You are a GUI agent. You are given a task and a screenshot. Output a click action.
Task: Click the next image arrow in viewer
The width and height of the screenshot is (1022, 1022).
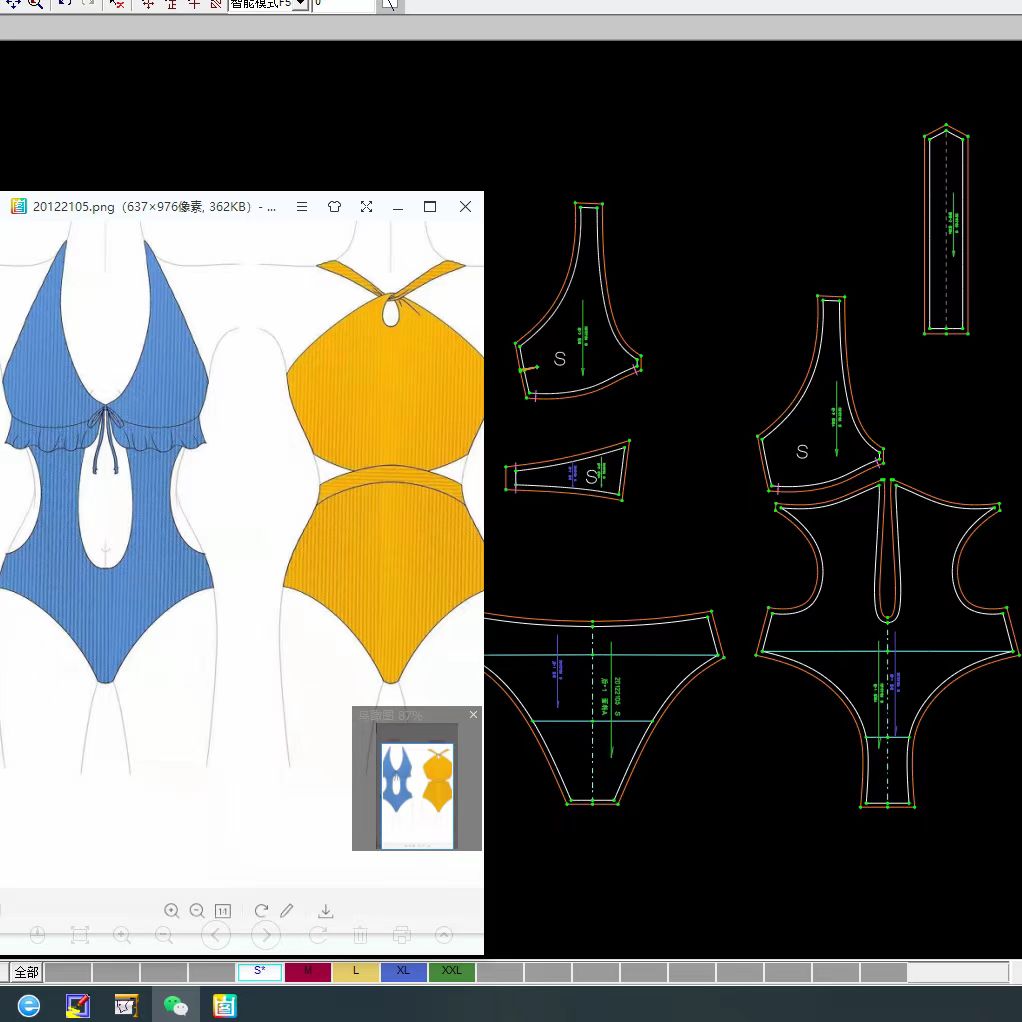tap(265, 935)
